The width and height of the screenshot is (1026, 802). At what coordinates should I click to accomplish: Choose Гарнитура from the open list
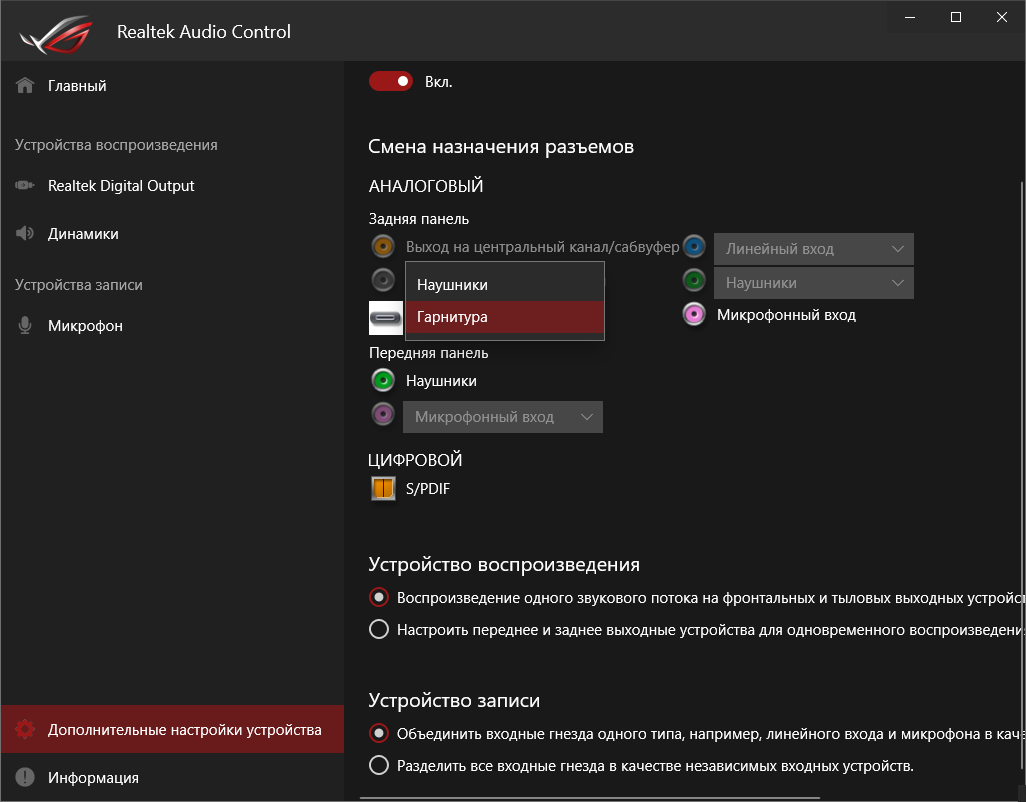click(x=504, y=317)
